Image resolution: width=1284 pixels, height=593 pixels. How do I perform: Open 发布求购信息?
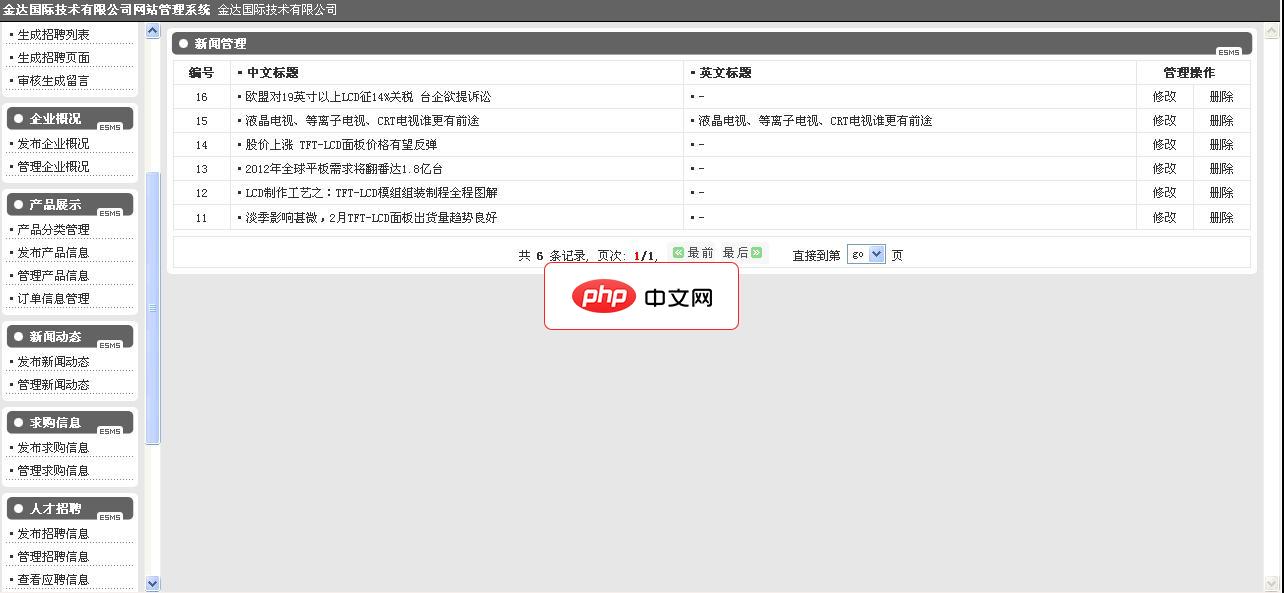coord(53,448)
